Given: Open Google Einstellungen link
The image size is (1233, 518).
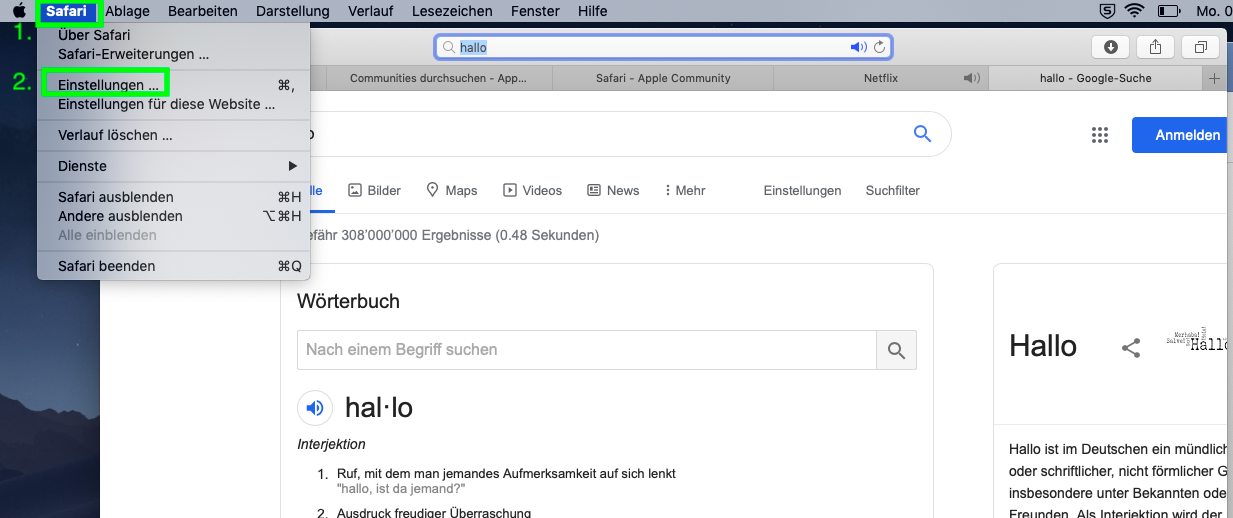Looking at the screenshot, I should [802, 190].
